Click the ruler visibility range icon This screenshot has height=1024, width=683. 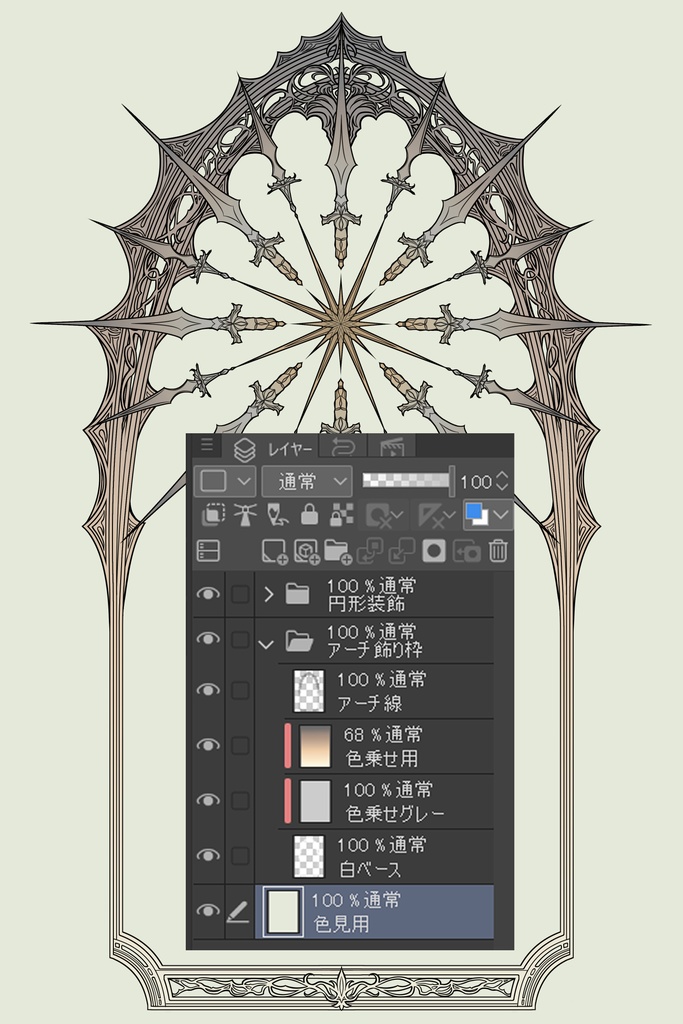pos(430,516)
